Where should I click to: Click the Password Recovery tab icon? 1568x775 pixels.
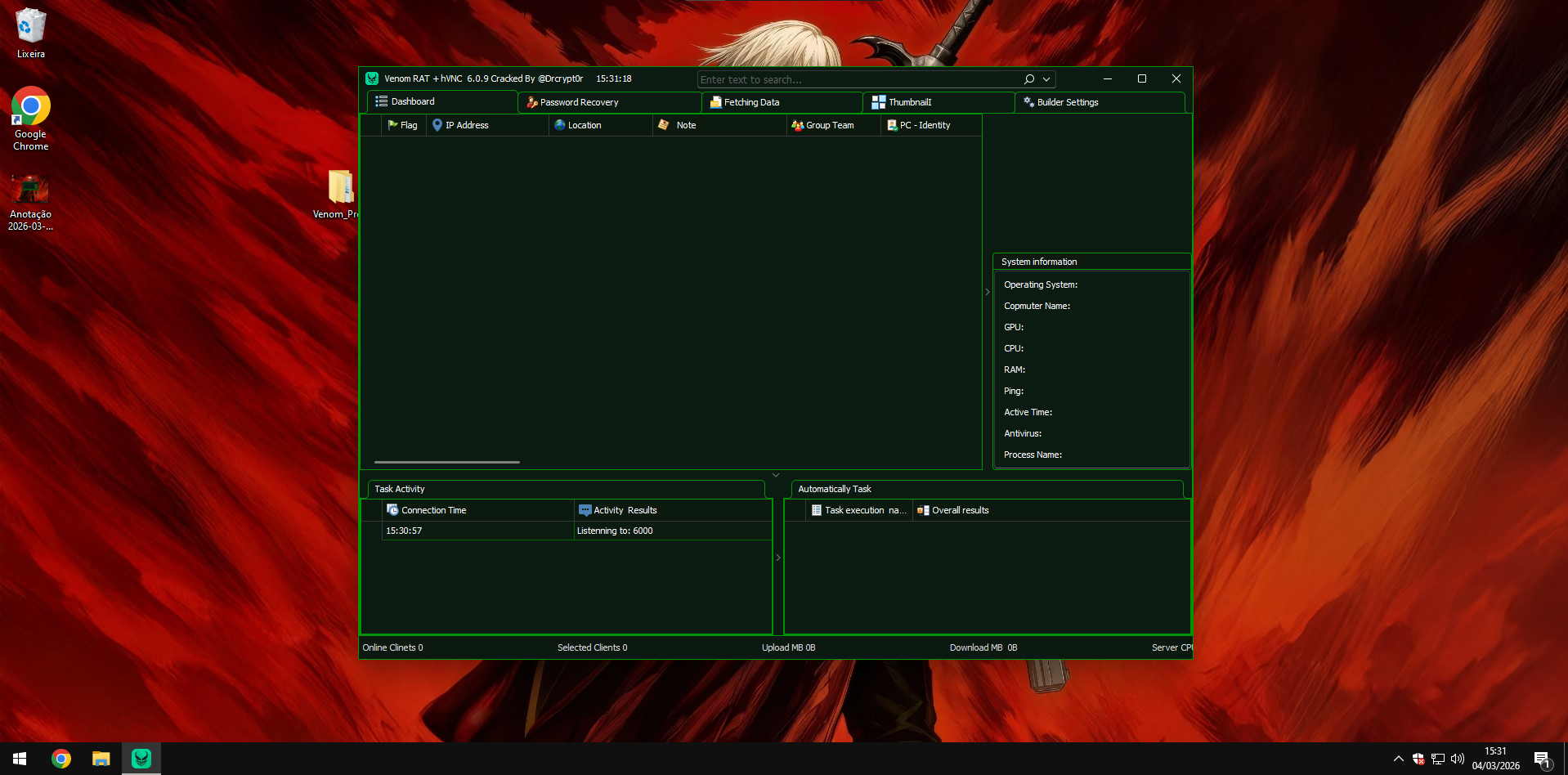pyautogui.click(x=531, y=102)
